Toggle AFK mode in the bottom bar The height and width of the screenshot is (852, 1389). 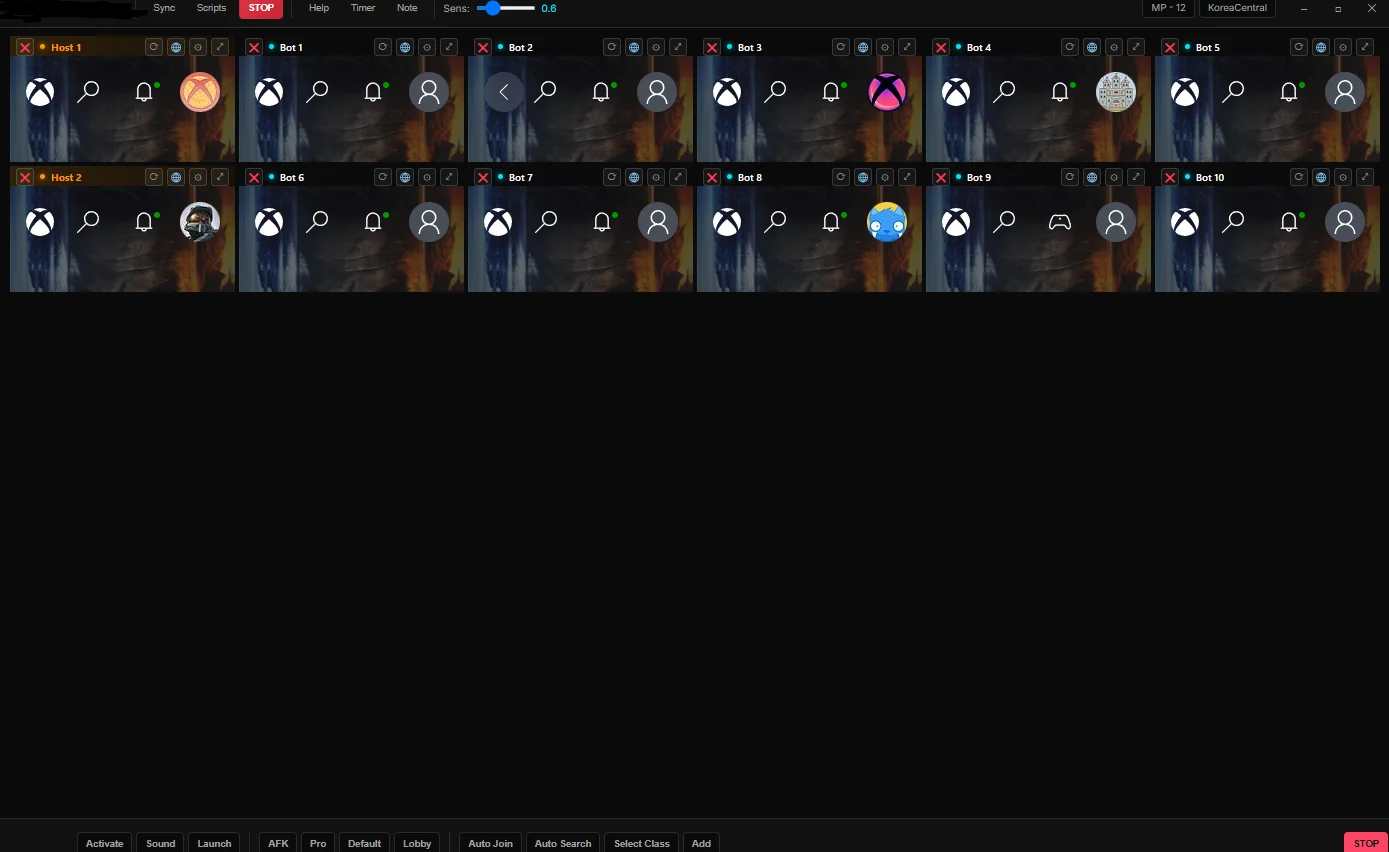(278, 843)
